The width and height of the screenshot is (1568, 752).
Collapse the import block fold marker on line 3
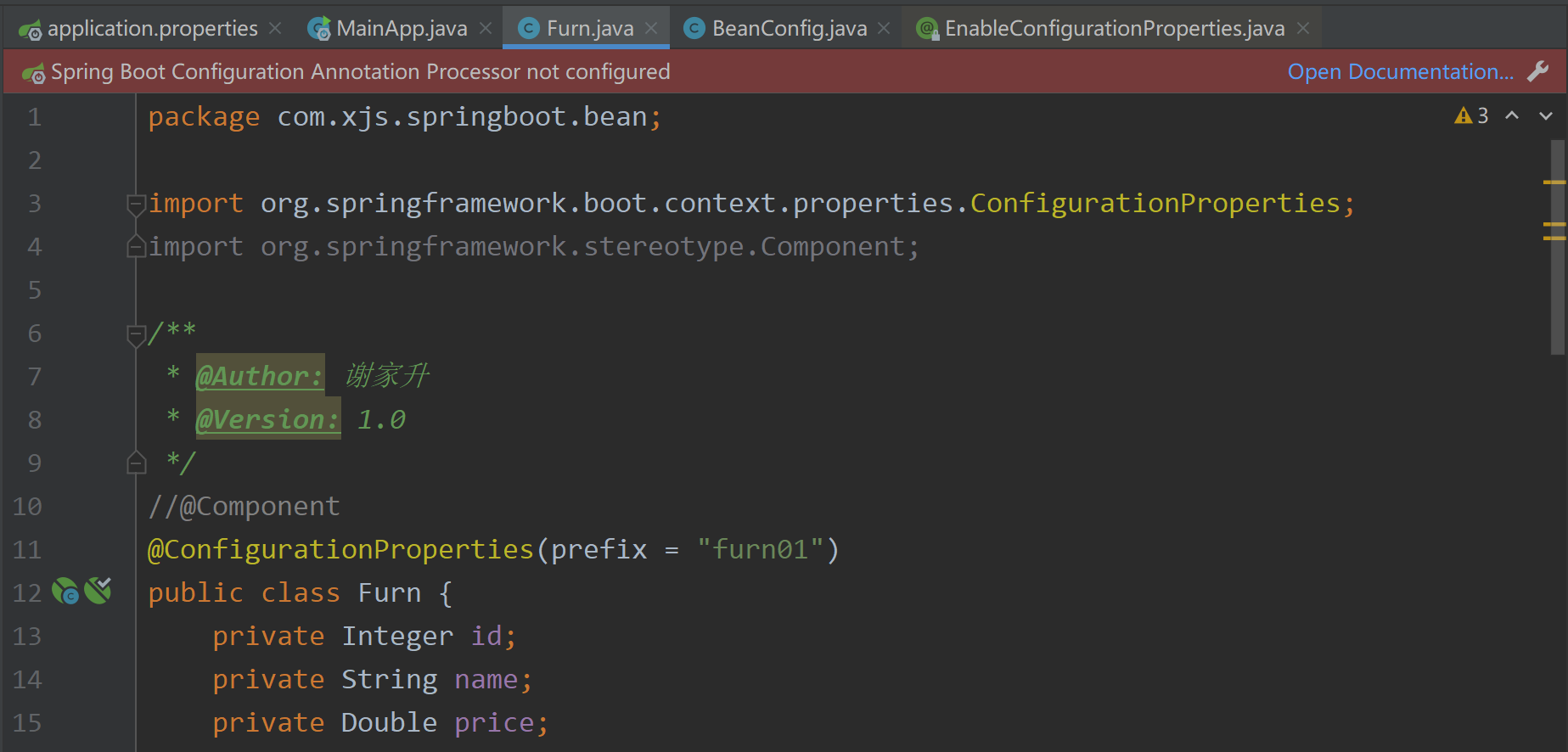click(136, 204)
